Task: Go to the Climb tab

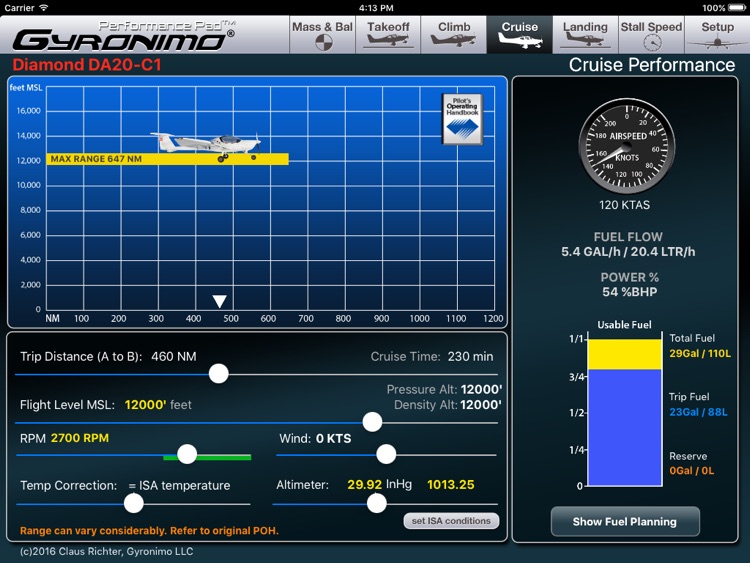Action: coord(454,35)
